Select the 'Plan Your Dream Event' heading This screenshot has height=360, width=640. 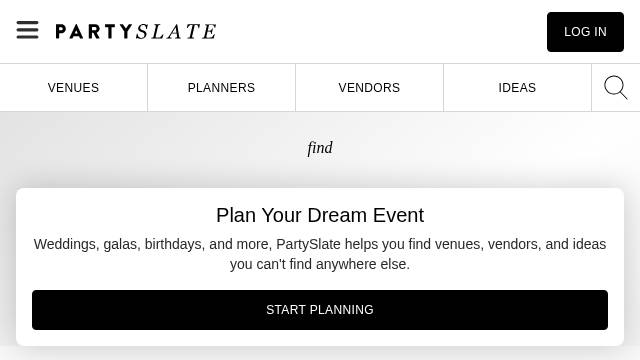[x=320, y=215]
